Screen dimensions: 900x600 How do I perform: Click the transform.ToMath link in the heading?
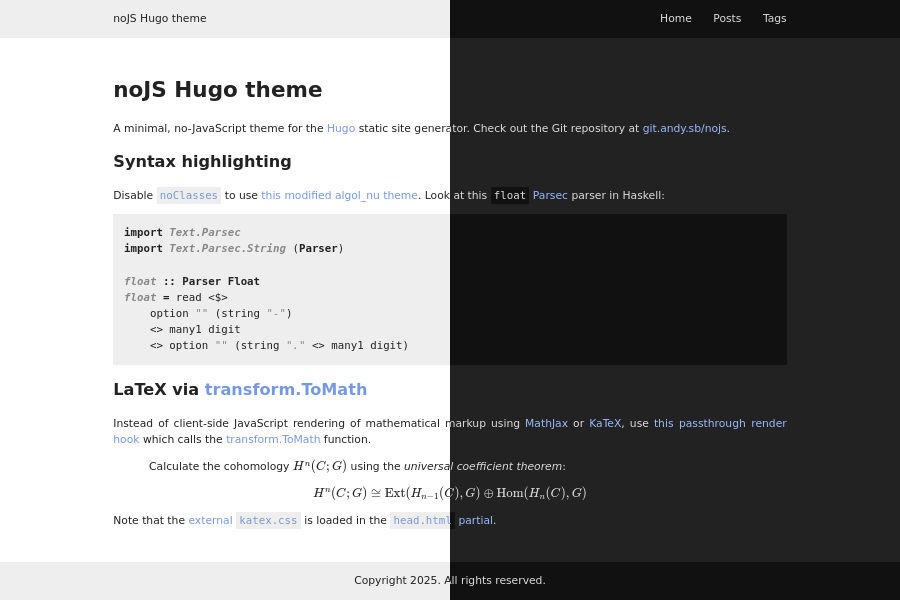[x=285, y=389]
